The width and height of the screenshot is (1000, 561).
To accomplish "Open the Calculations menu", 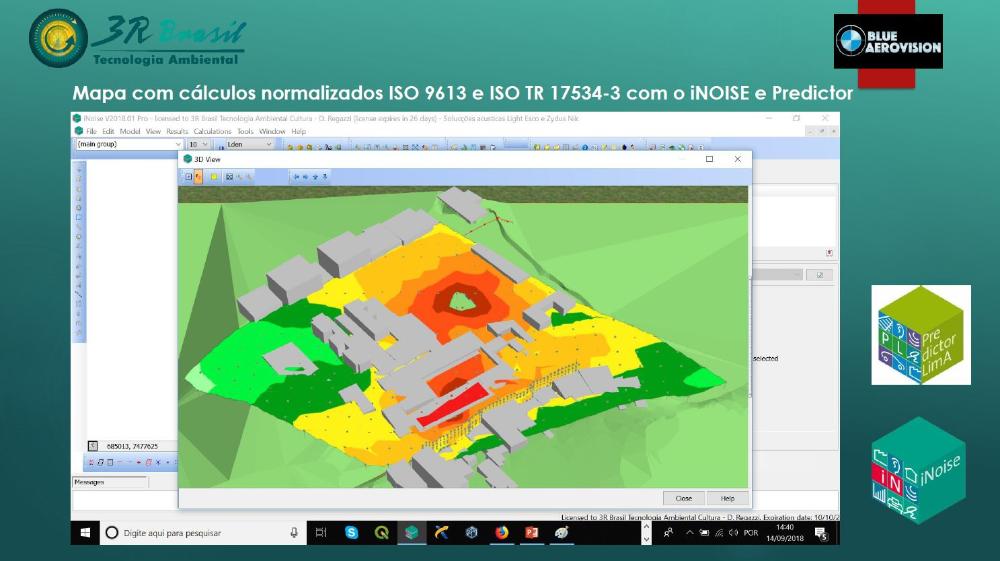I will pos(212,131).
